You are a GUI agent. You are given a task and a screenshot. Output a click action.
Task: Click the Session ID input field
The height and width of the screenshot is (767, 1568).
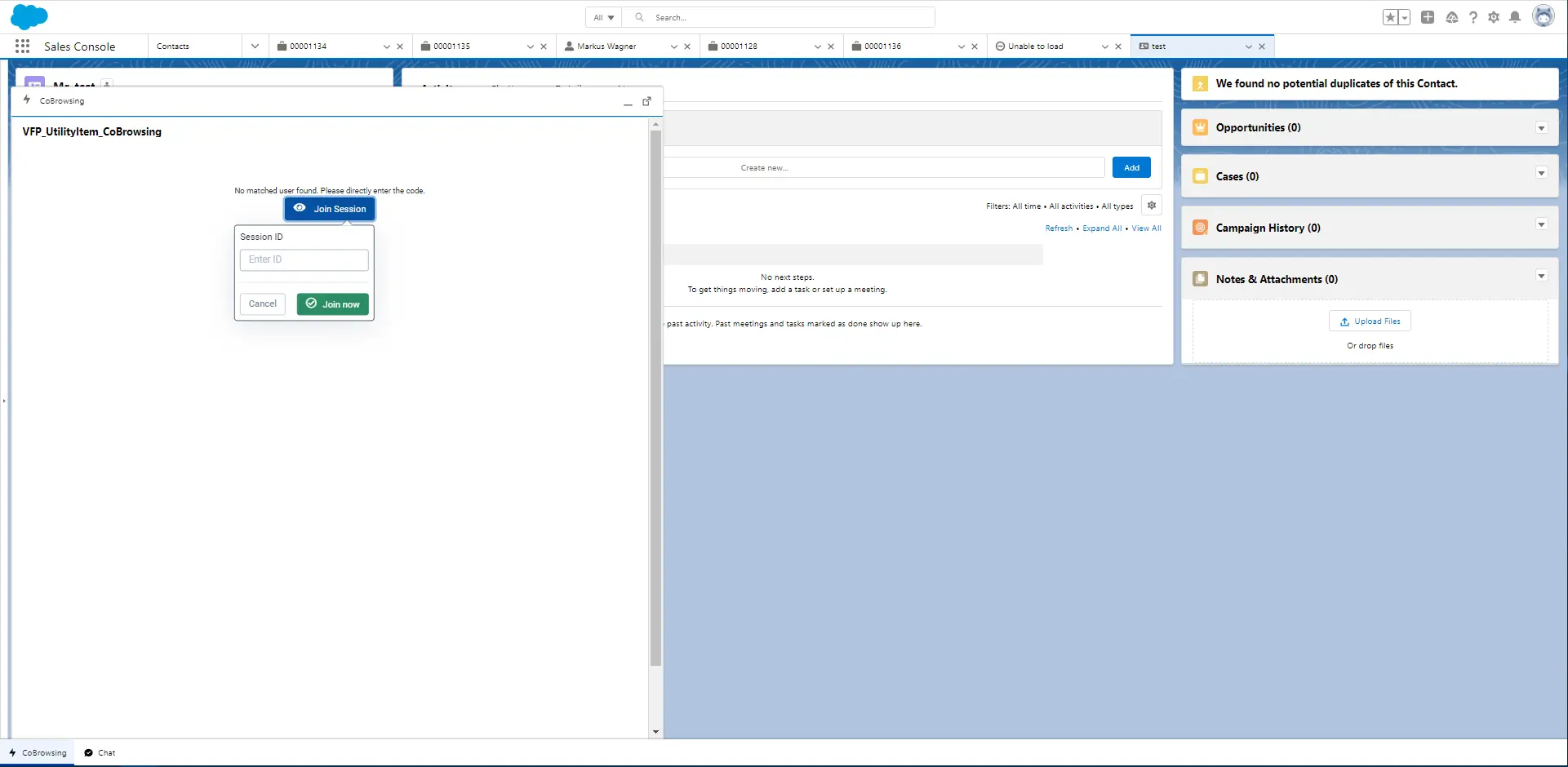click(x=304, y=259)
